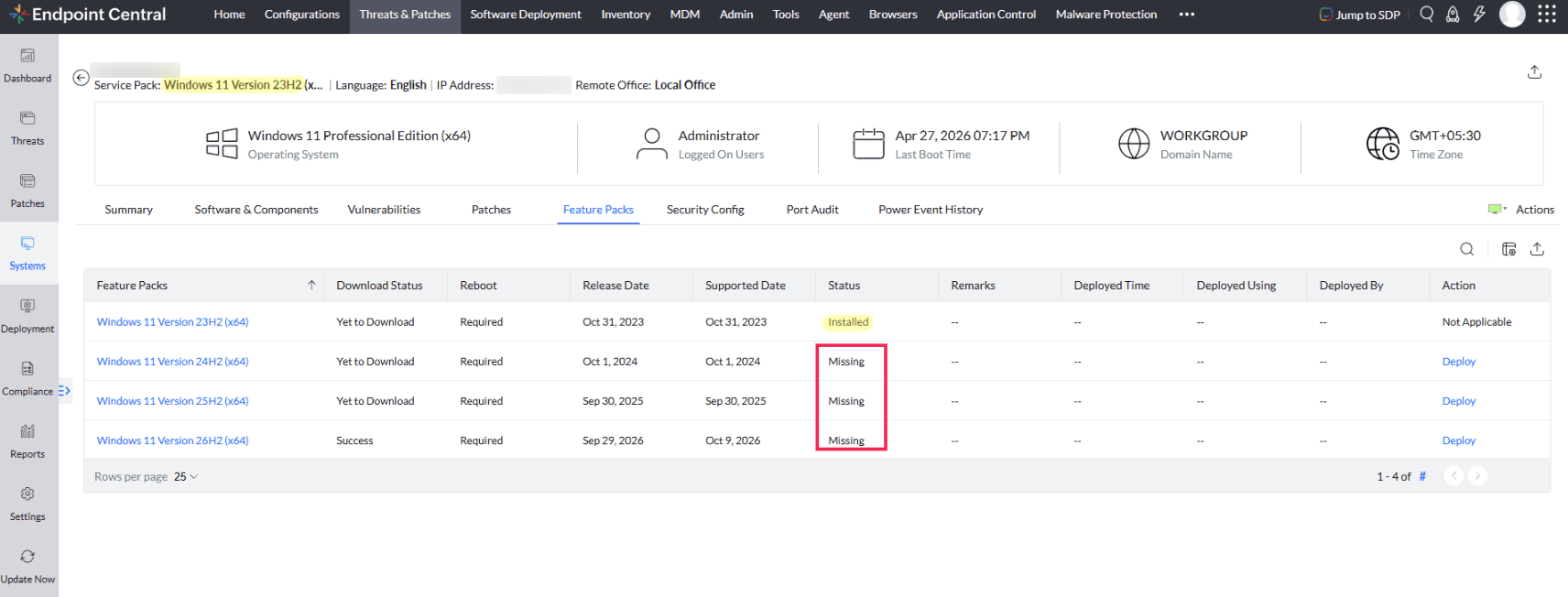1568x597 pixels.
Task: Open the column chooser icon above table
Action: tap(1509, 249)
